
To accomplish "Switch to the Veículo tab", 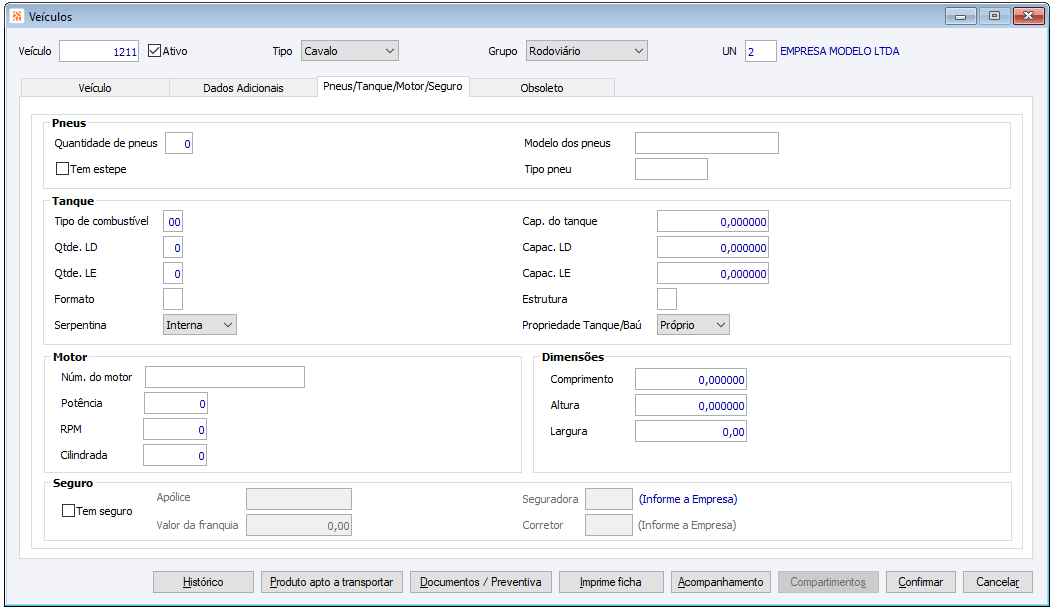I will [95, 88].
